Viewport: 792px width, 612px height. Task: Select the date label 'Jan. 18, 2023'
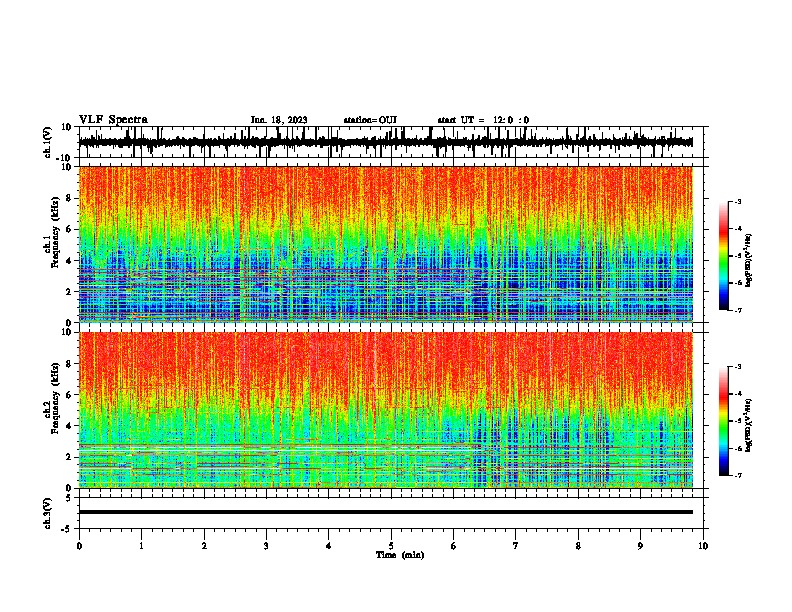point(279,120)
